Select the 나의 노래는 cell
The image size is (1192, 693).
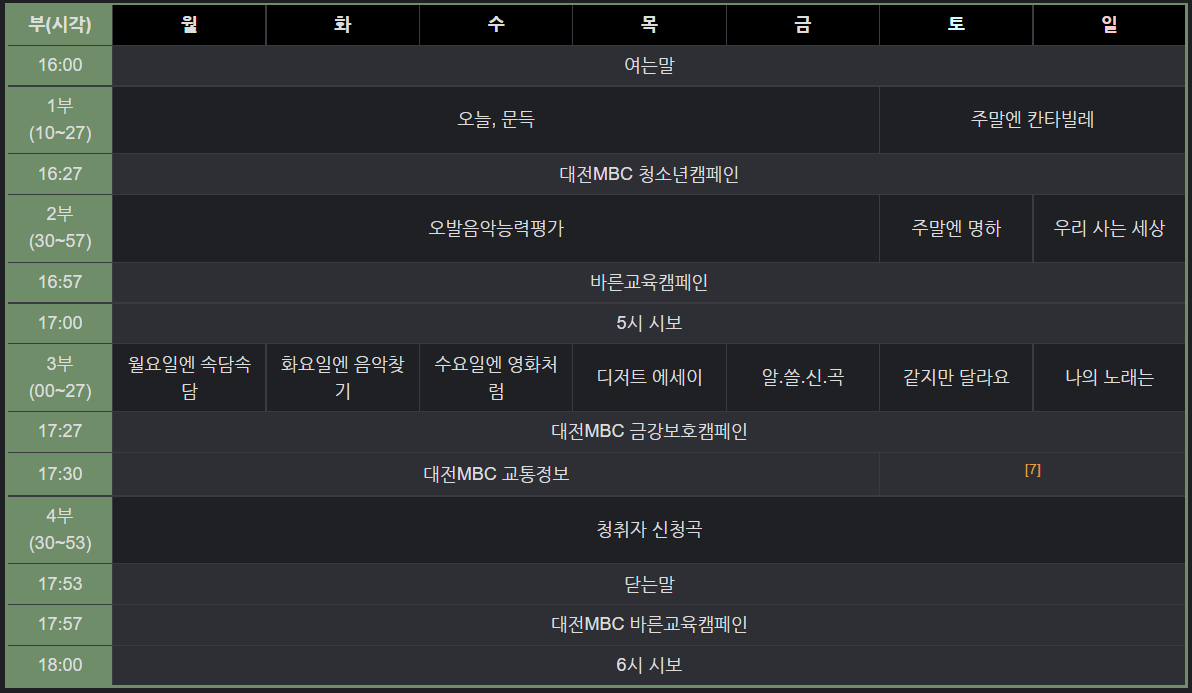1109,378
